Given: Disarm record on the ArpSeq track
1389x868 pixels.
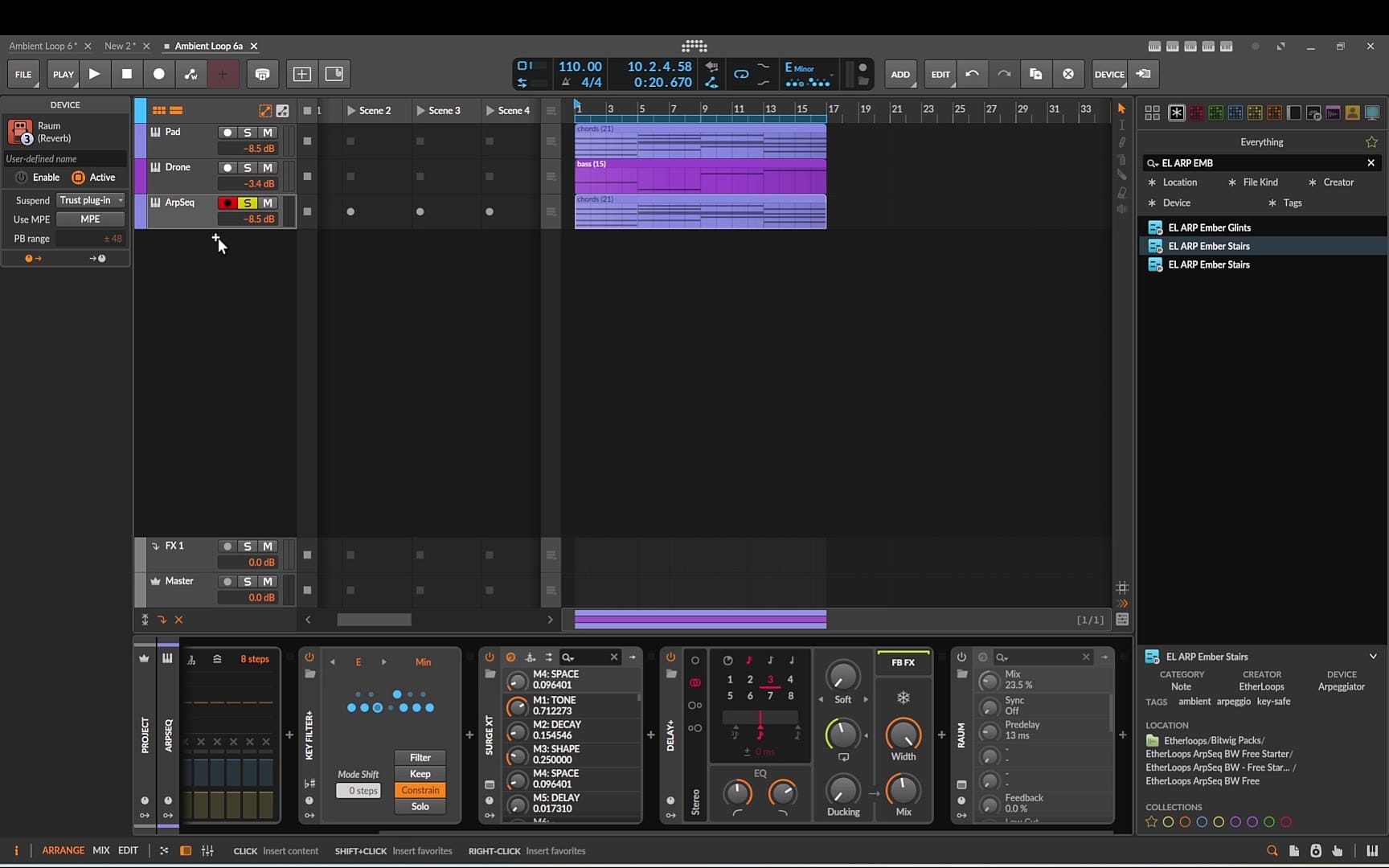Looking at the screenshot, I should tap(227, 203).
